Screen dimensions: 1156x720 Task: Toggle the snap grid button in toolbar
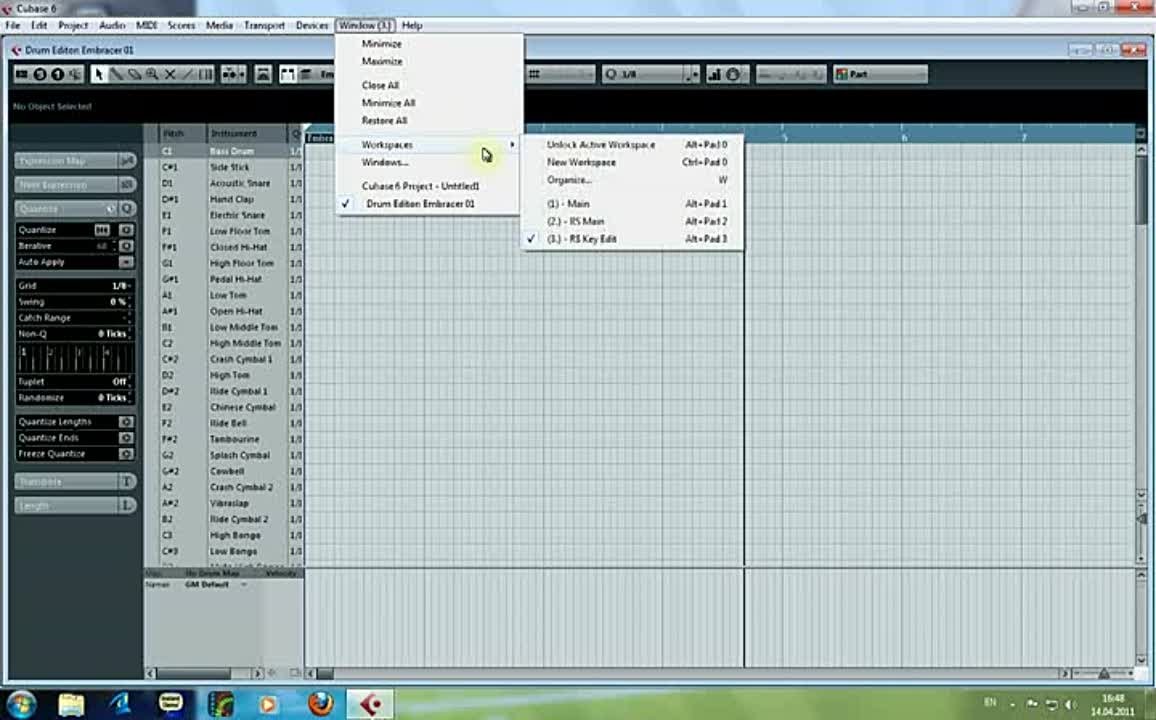click(x=536, y=73)
